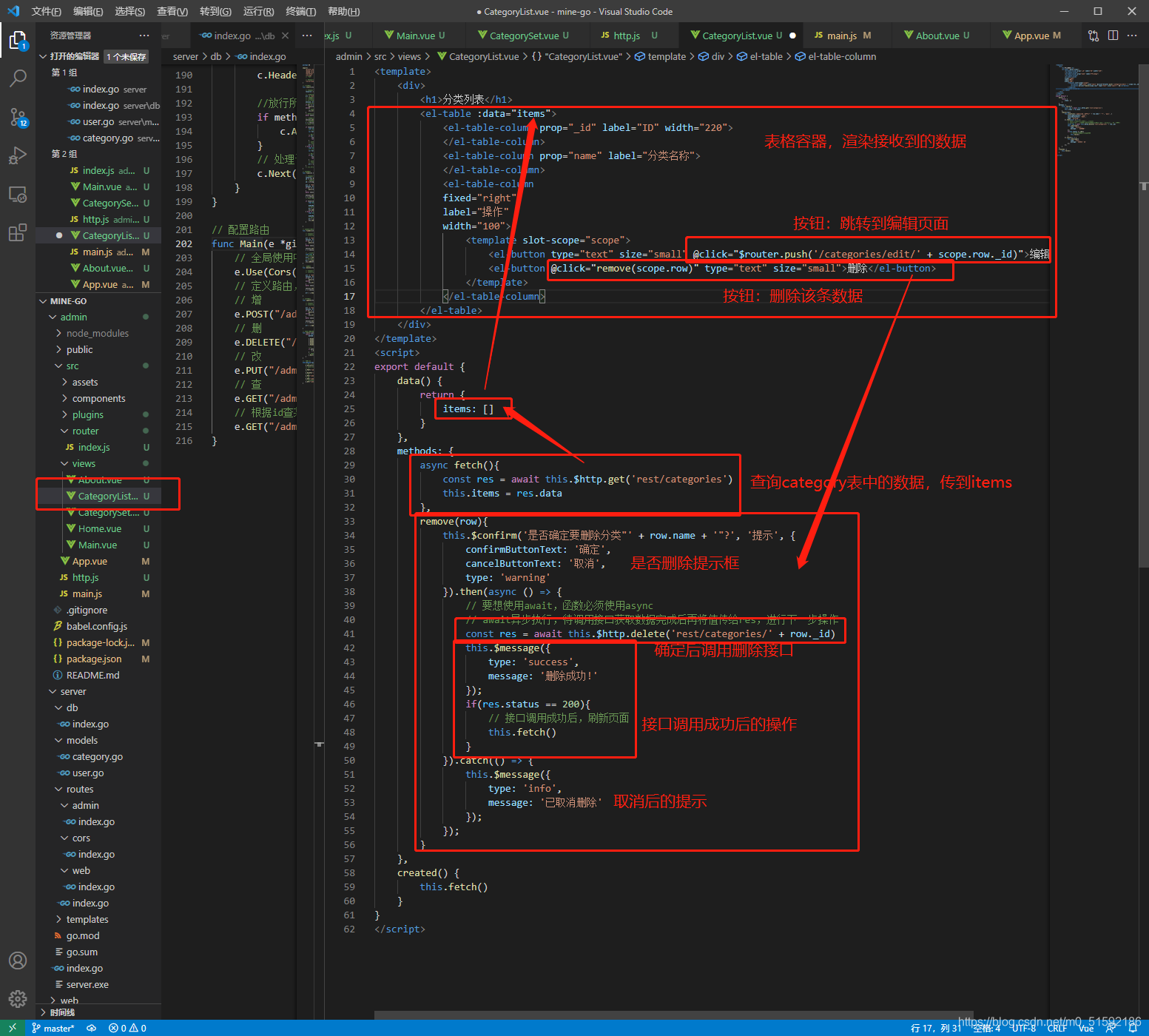Open left editor group more actions

click(307, 36)
